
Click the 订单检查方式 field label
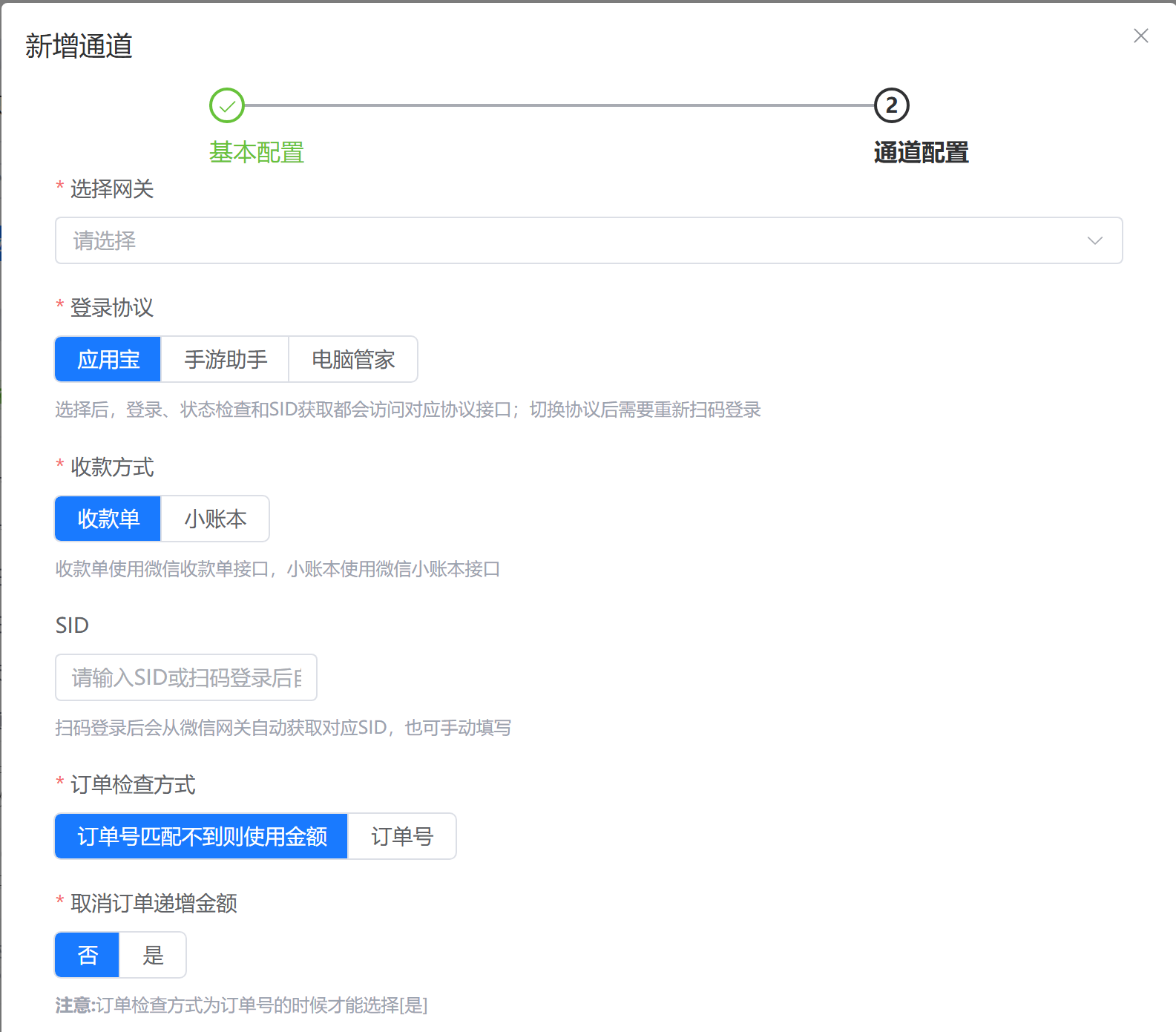[x=133, y=785]
